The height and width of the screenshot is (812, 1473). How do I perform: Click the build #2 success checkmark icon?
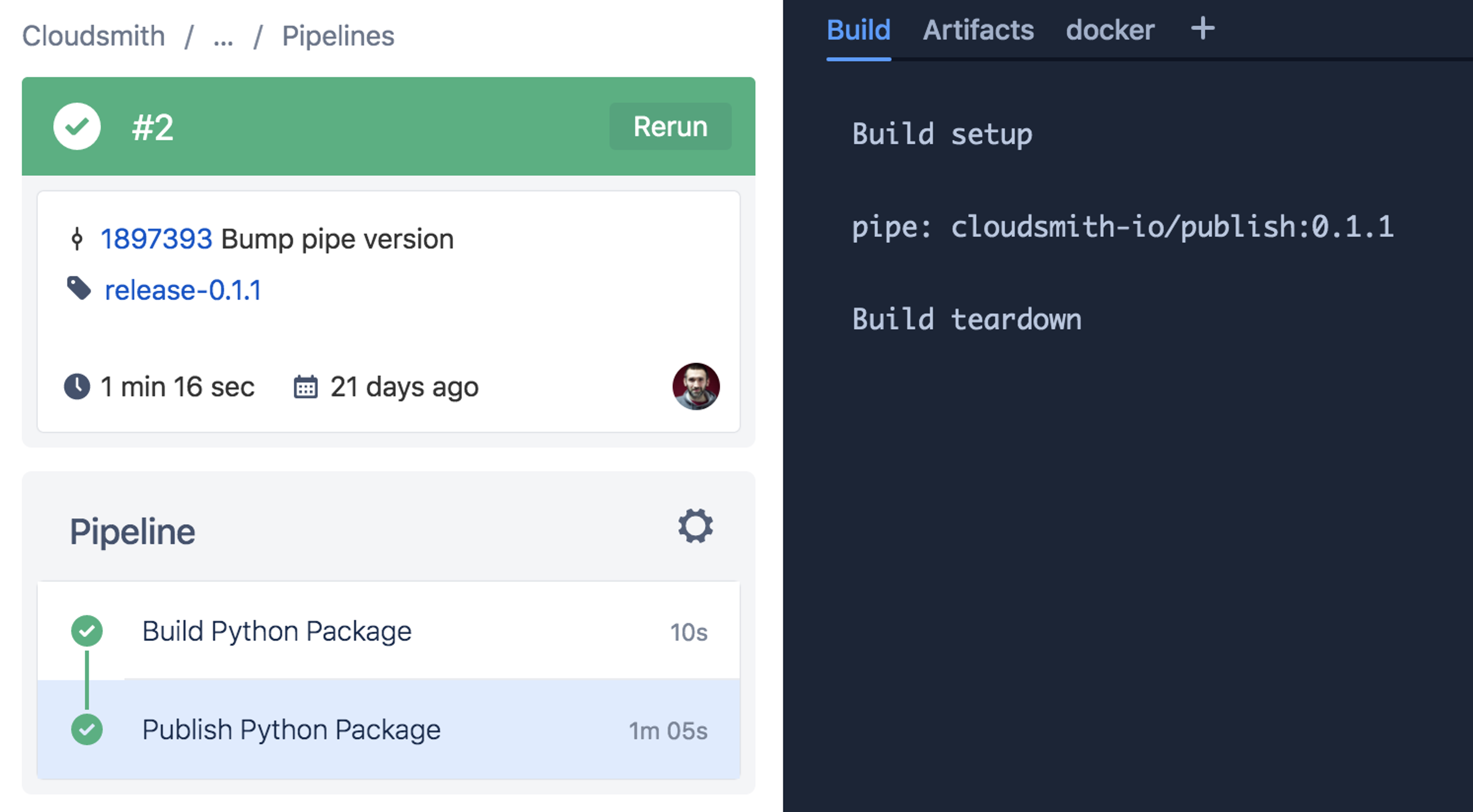pos(77,126)
